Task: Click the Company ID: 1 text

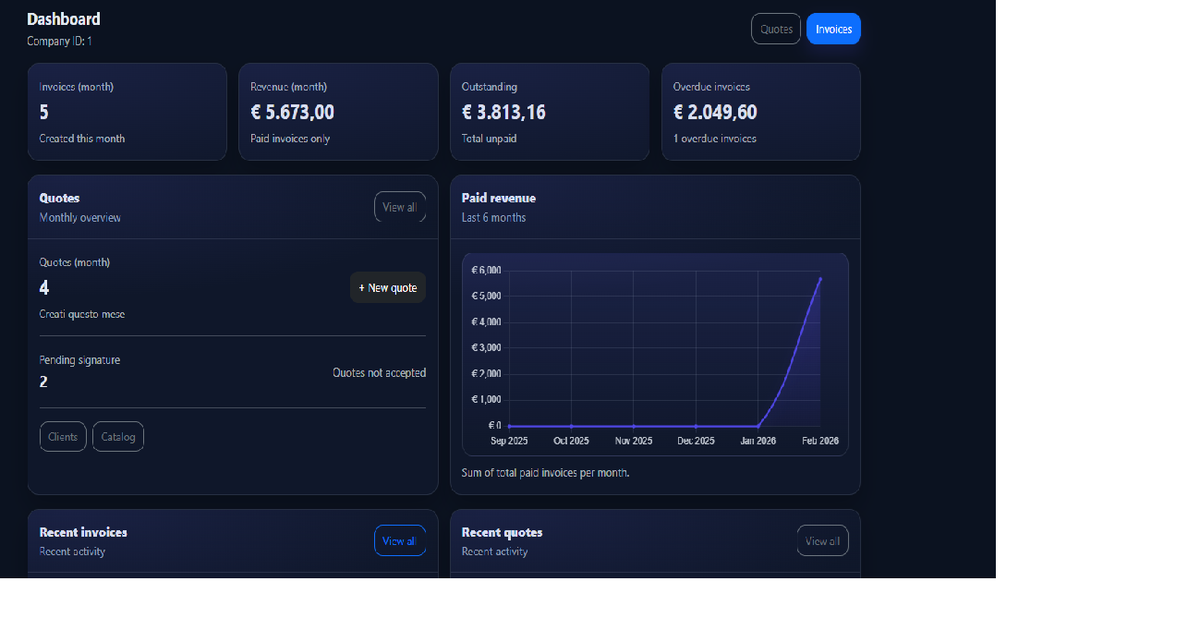Action: pos(60,41)
